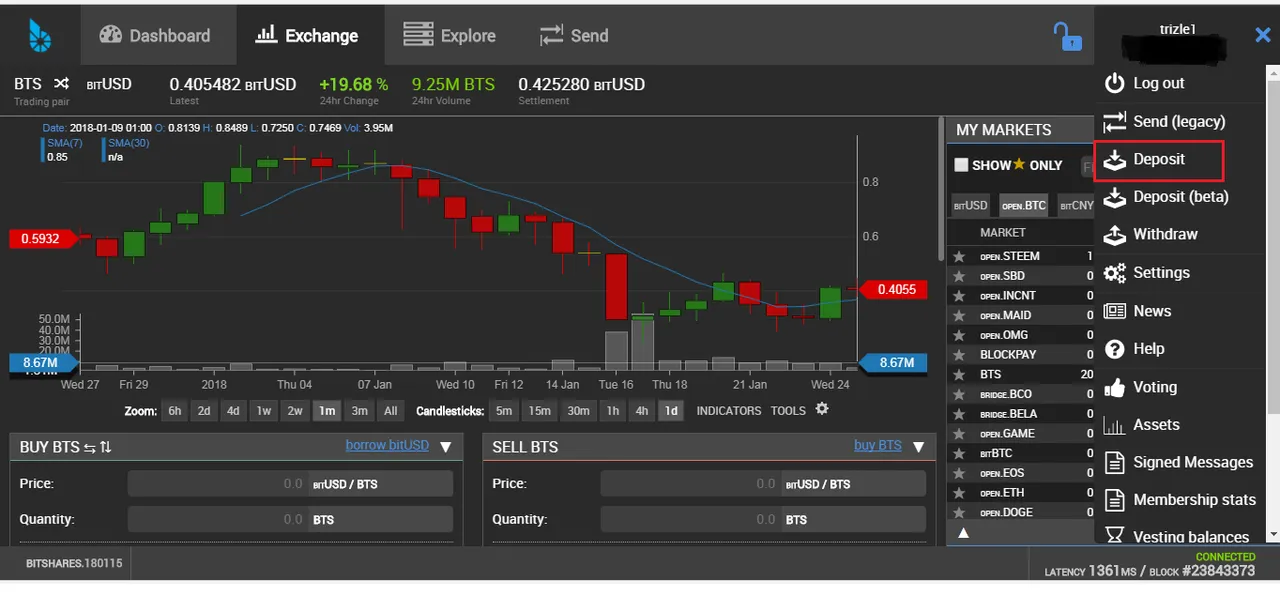This screenshot has height=613, width=1280.
Task: Star the open.STEEM market
Action: click(x=959, y=257)
